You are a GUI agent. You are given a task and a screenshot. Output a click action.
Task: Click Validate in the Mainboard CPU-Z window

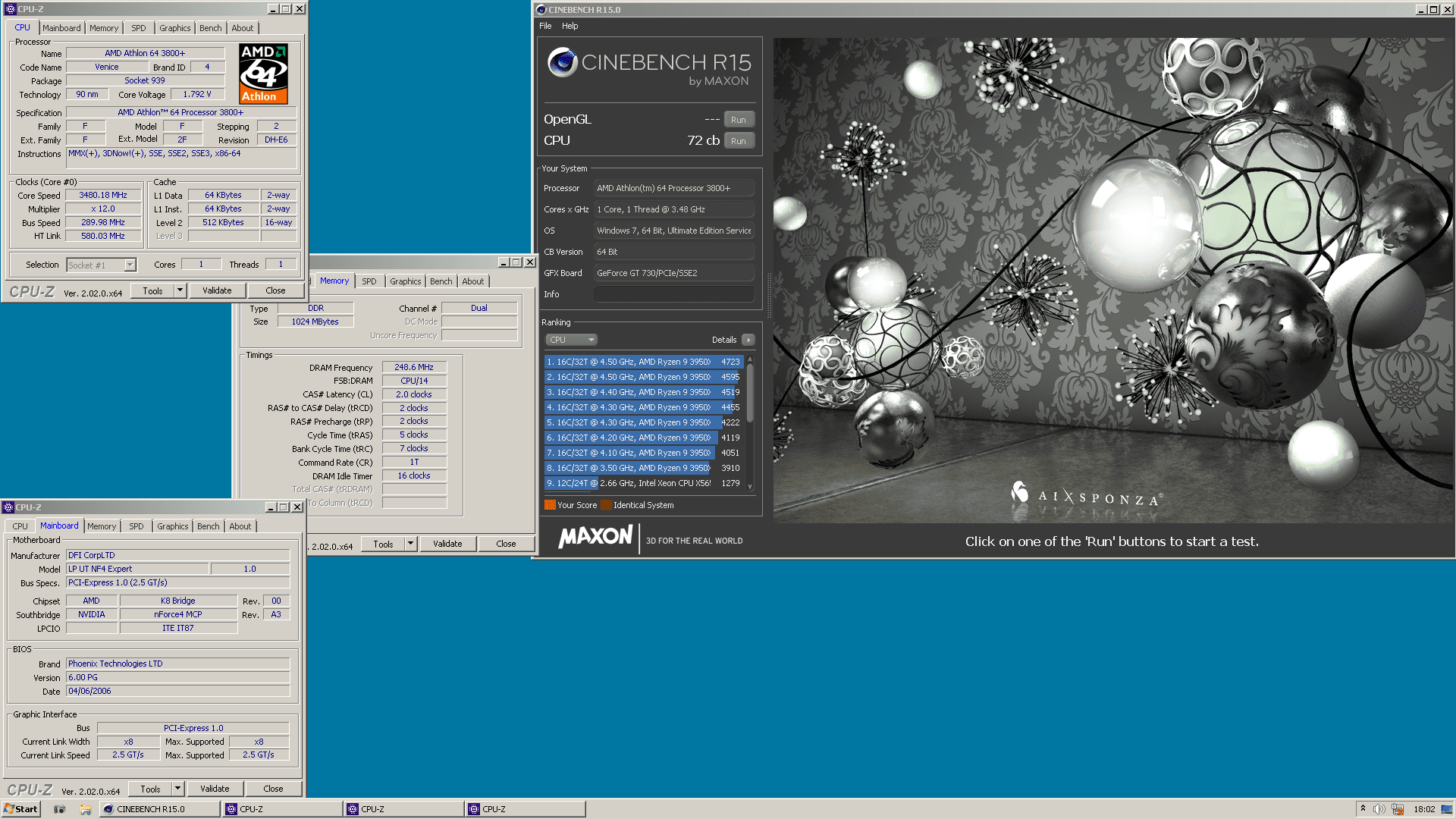tap(215, 789)
